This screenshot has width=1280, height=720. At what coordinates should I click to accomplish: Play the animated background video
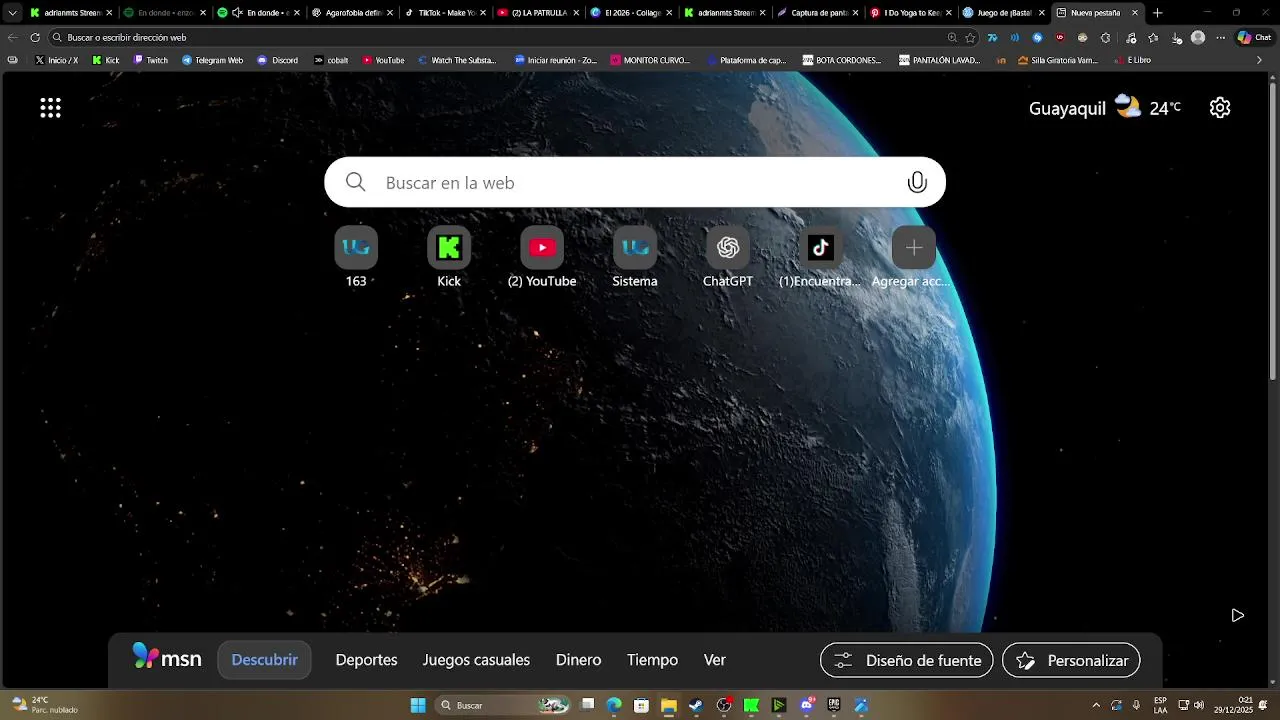pos(1237,615)
